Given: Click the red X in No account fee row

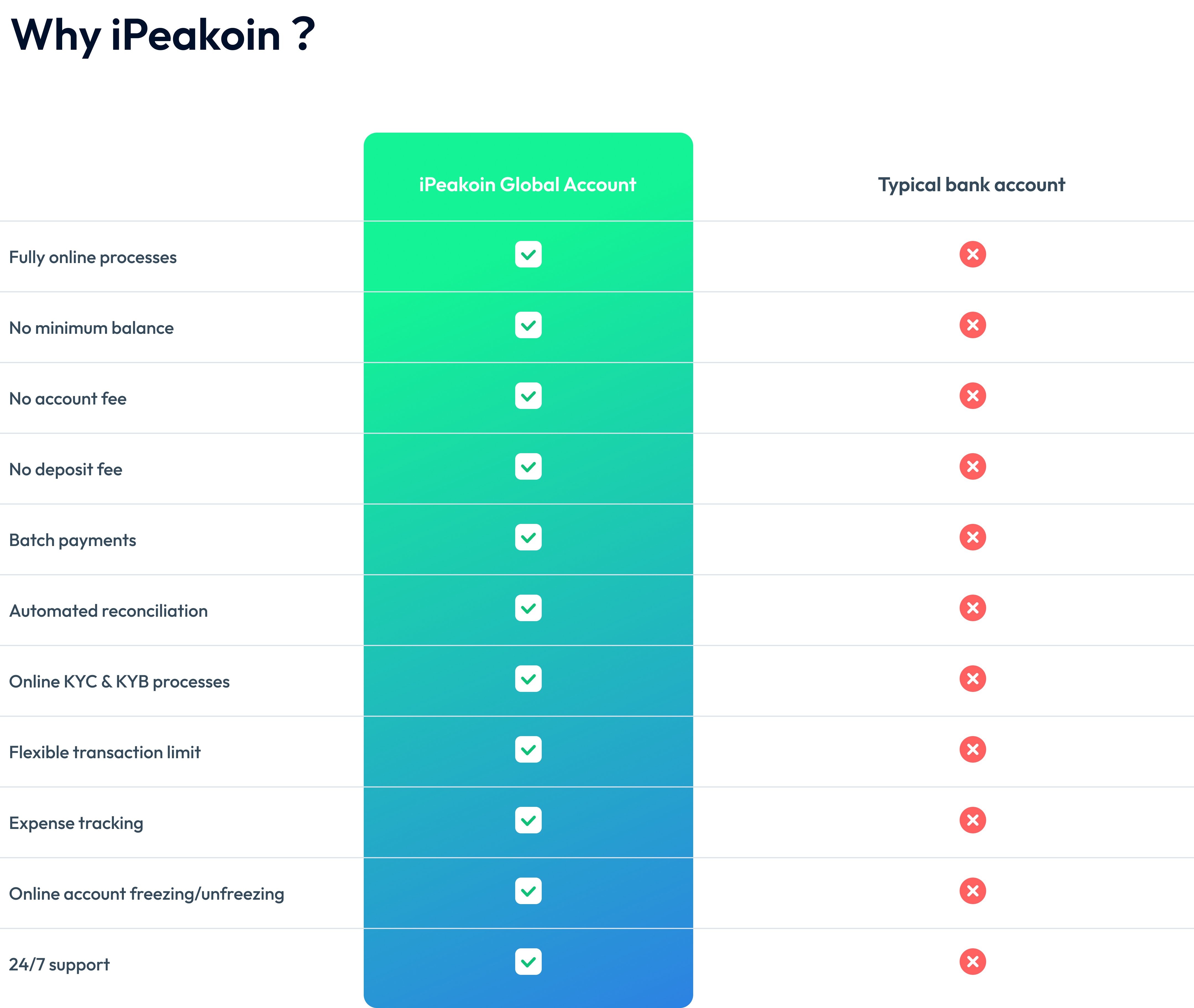Looking at the screenshot, I should (x=972, y=396).
